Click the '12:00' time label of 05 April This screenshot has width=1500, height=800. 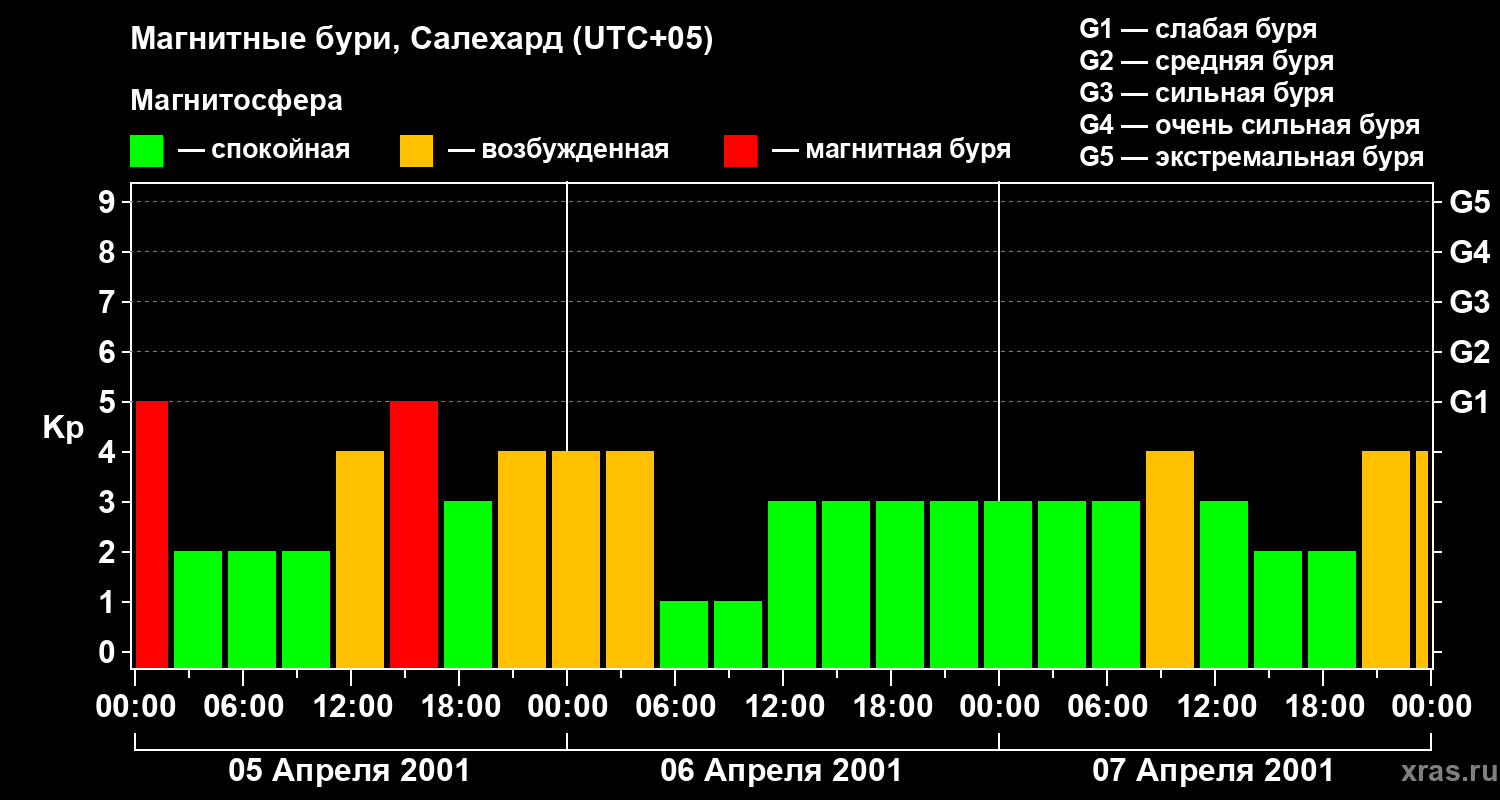click(351, 706)
